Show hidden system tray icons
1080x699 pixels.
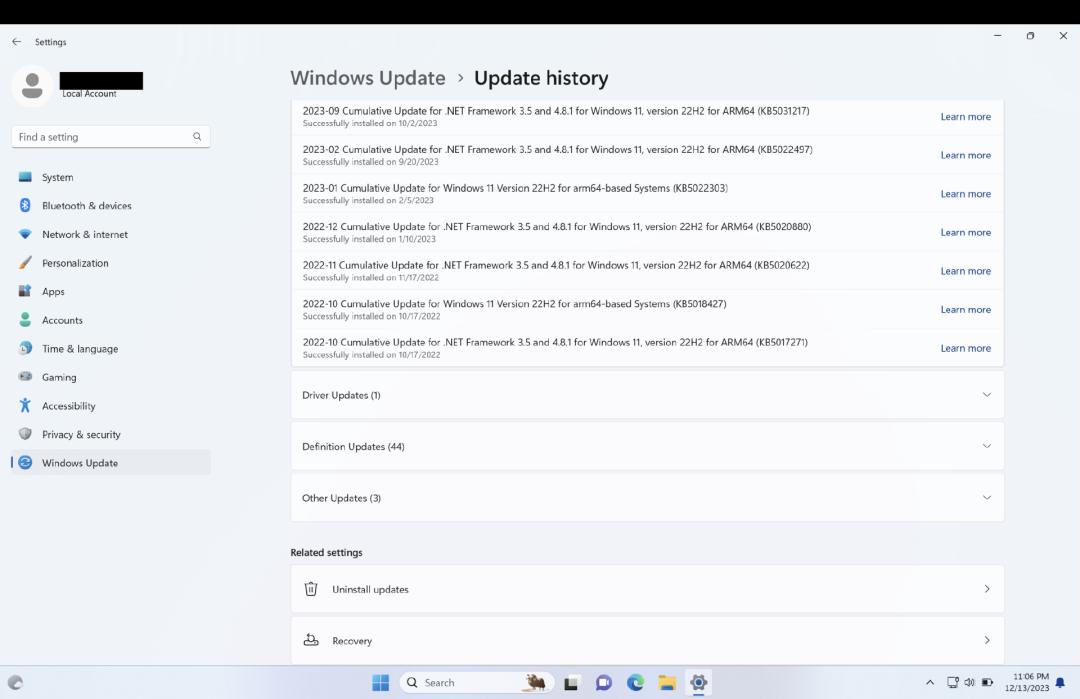pyautogui.click(x=930, y=682)
